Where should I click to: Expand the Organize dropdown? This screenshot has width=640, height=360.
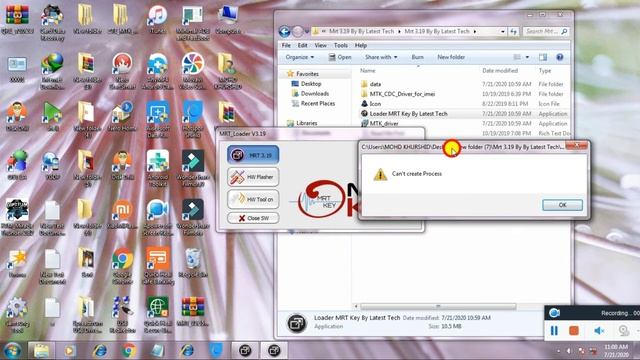coord(300,57)
